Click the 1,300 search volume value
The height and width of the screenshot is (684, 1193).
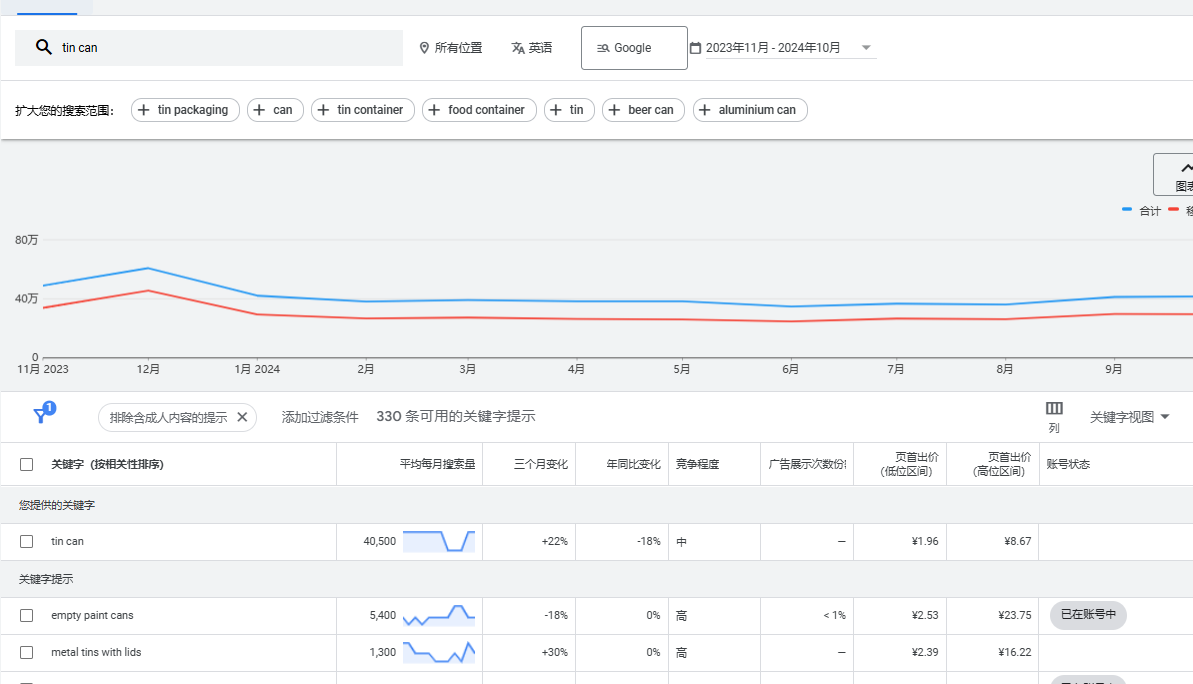coord(383,653)
